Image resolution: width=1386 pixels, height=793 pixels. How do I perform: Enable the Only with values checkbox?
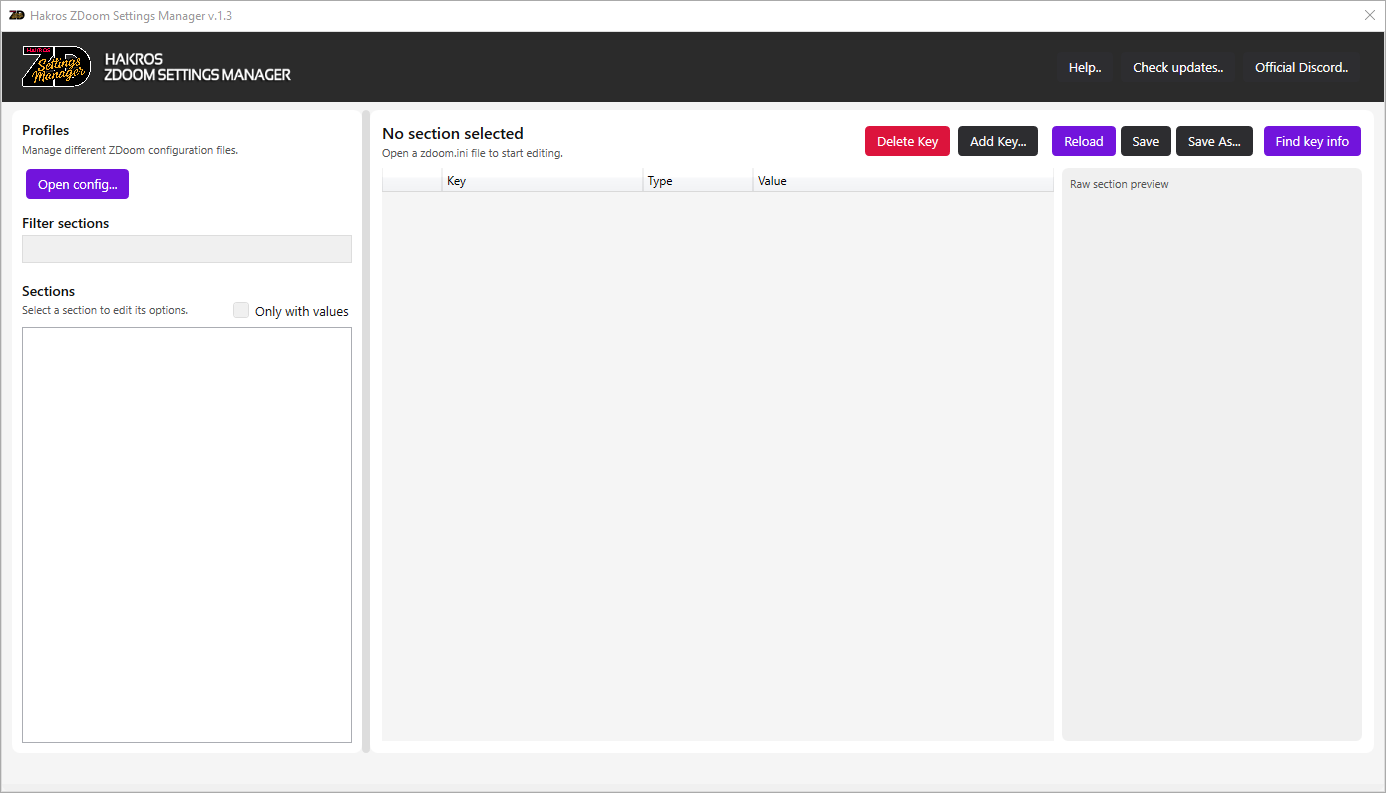241,310
